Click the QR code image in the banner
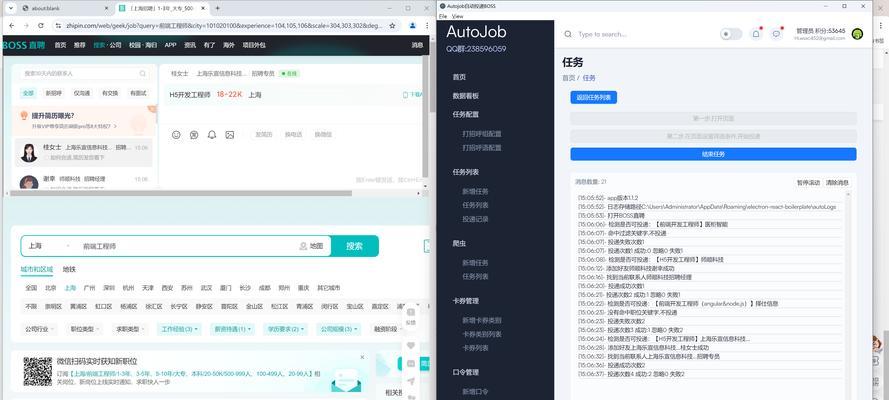 pyautogui.click(x=37, y=371)
